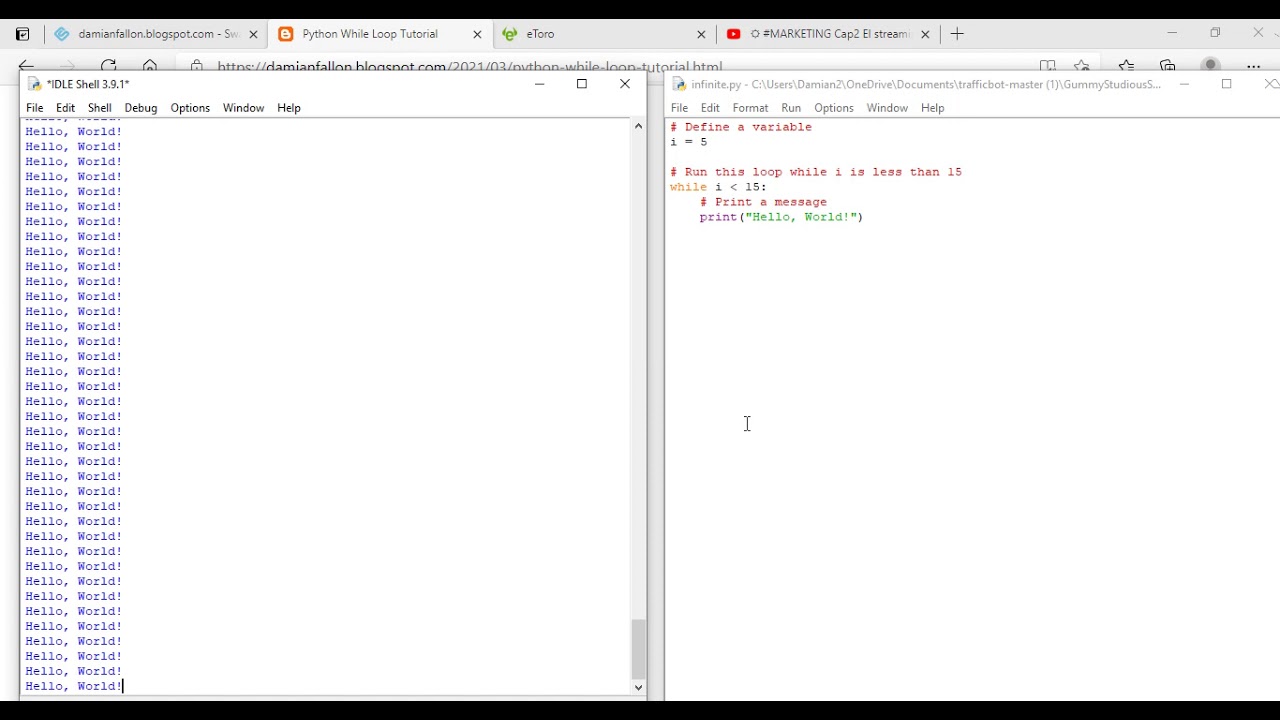The height and width of the screenshot is (720, 1280).
Task: Switch to the #MARKETING Cap2 YouTube tab
Action: [829, 34]
